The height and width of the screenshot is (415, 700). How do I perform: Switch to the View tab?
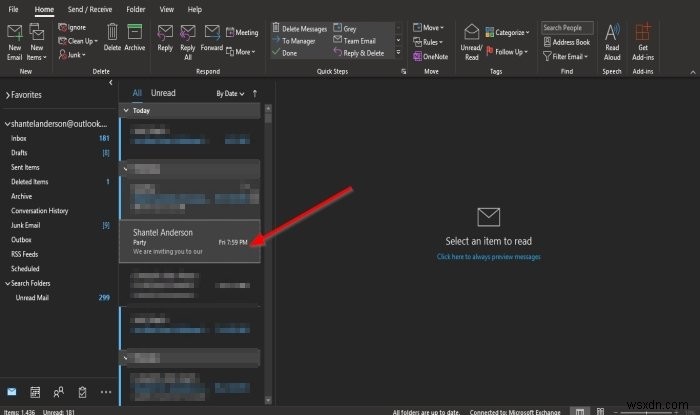pos(167,9)
